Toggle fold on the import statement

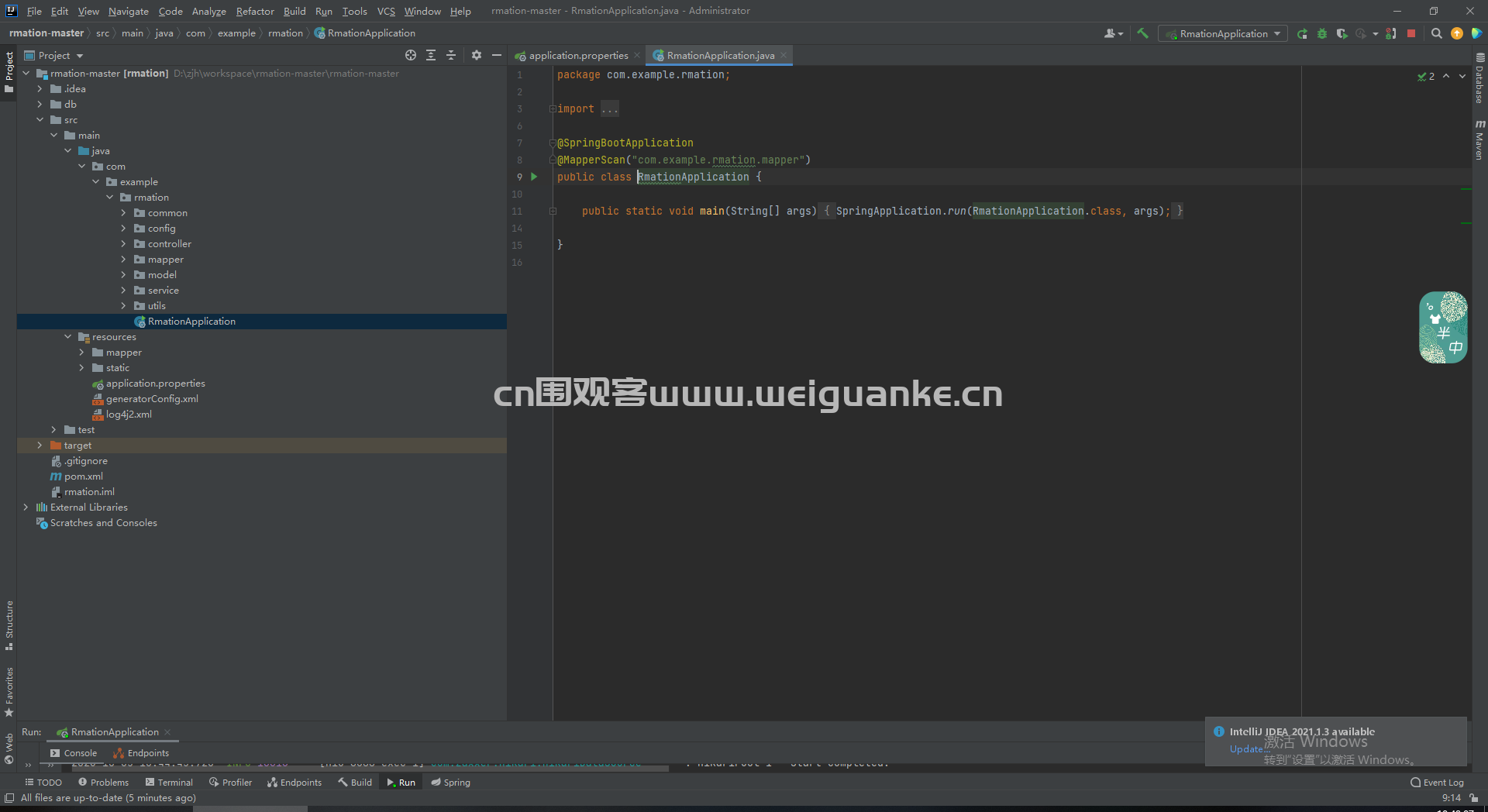coord(553,108)
